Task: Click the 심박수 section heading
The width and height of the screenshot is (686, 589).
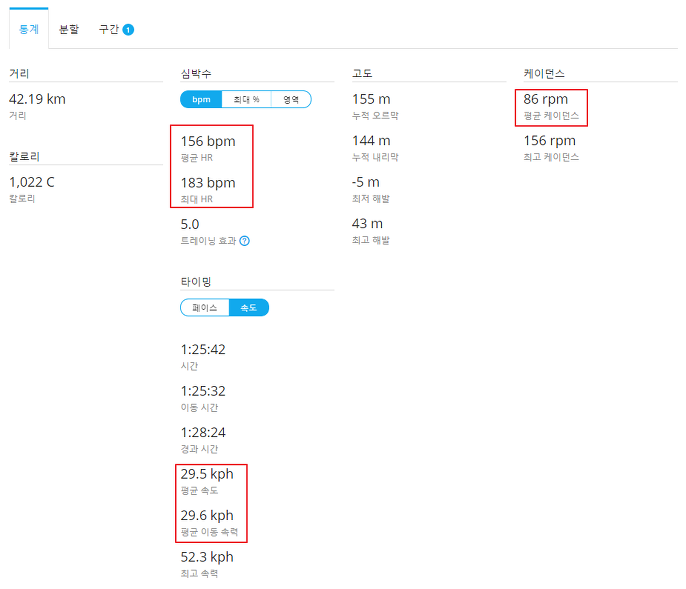Action: tap(196, 73)
